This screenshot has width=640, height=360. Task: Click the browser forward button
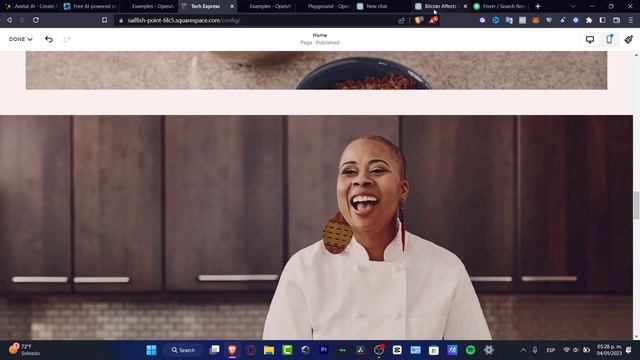coord(22,20)
